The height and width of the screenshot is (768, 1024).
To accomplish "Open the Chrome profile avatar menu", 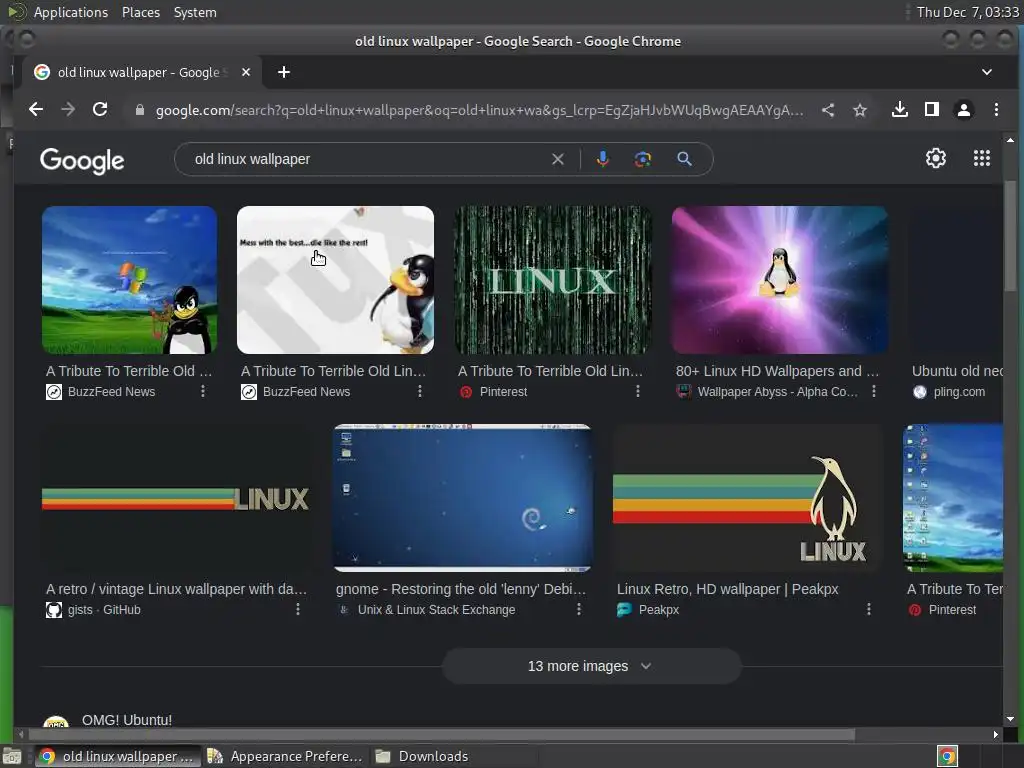I will (x=964, y=110).
